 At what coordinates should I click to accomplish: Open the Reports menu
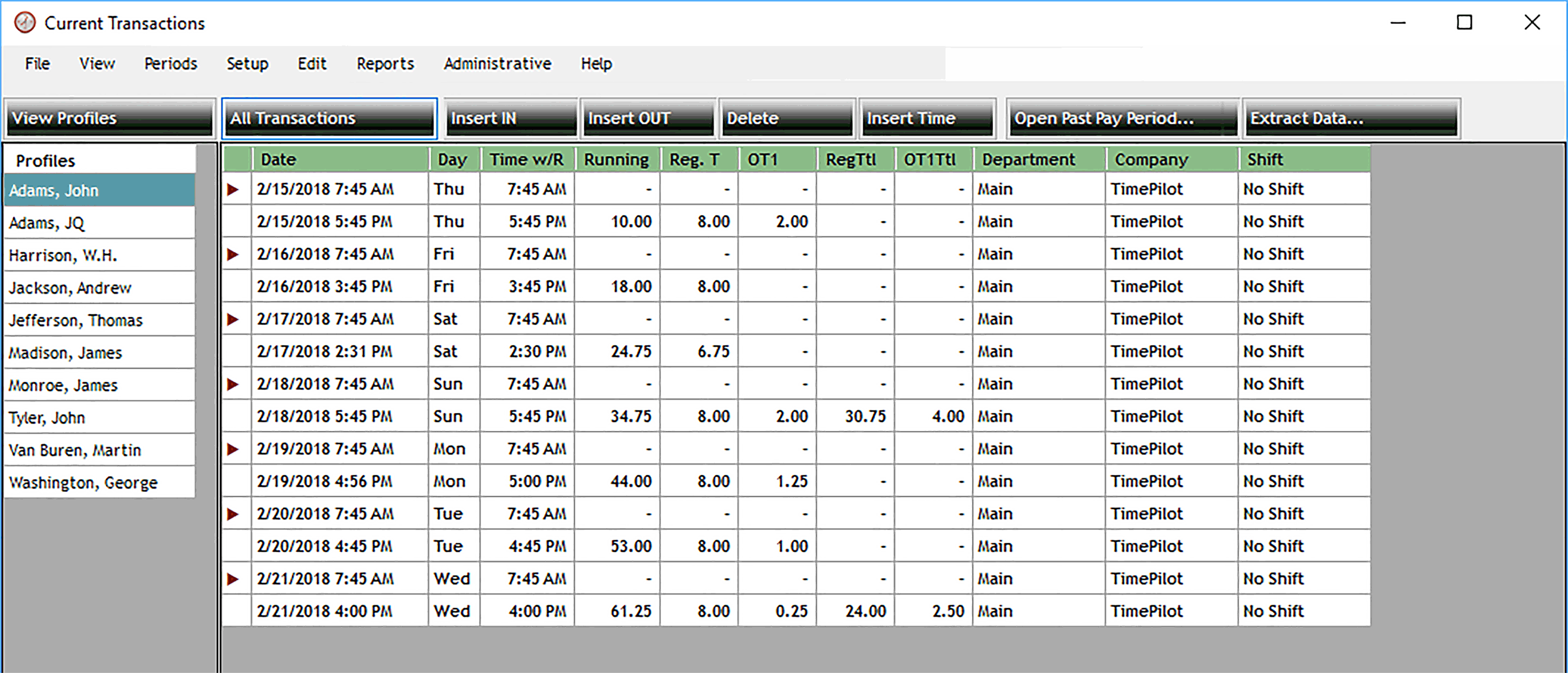(385, 64)
